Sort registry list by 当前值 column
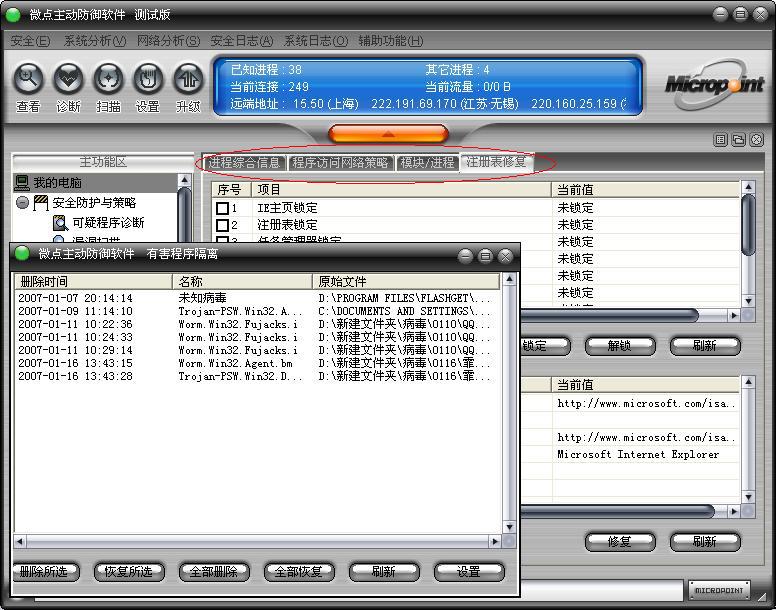The height and width of the screenshot is (610, 776). pos(646,189)
